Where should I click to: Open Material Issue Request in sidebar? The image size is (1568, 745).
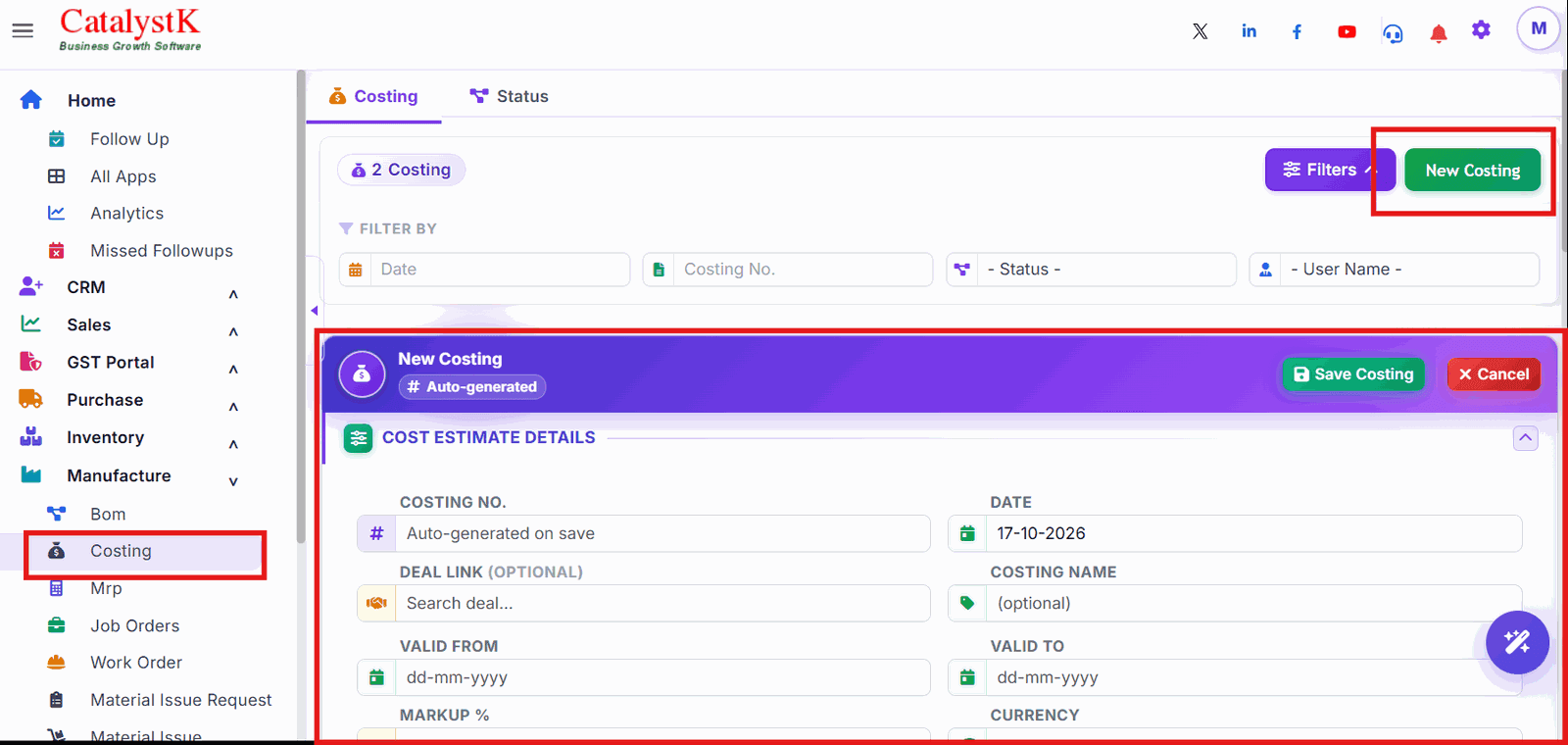pyautogui.click(x=181, y=700)
